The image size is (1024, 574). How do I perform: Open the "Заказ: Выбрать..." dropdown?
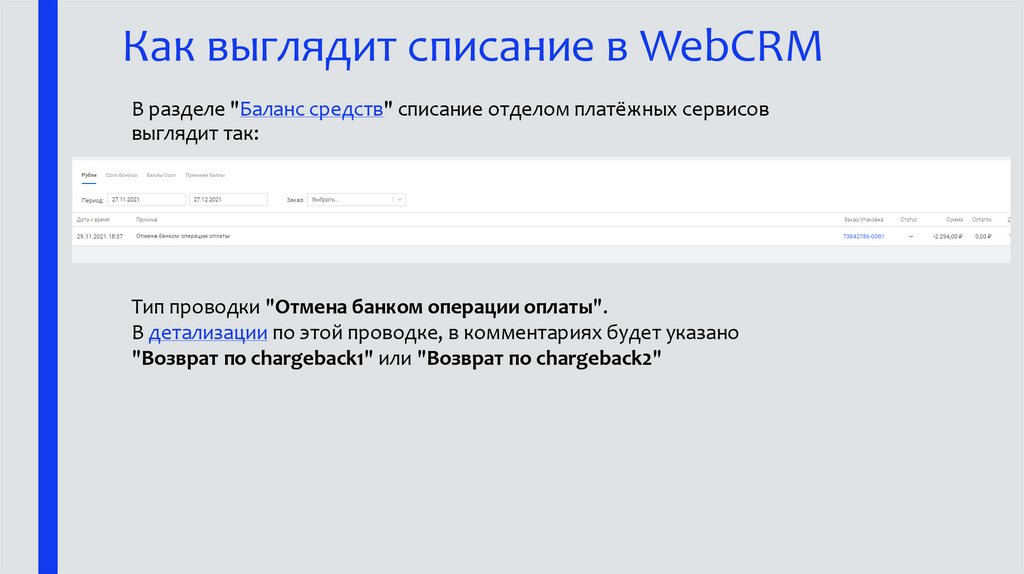click(357, 200)
